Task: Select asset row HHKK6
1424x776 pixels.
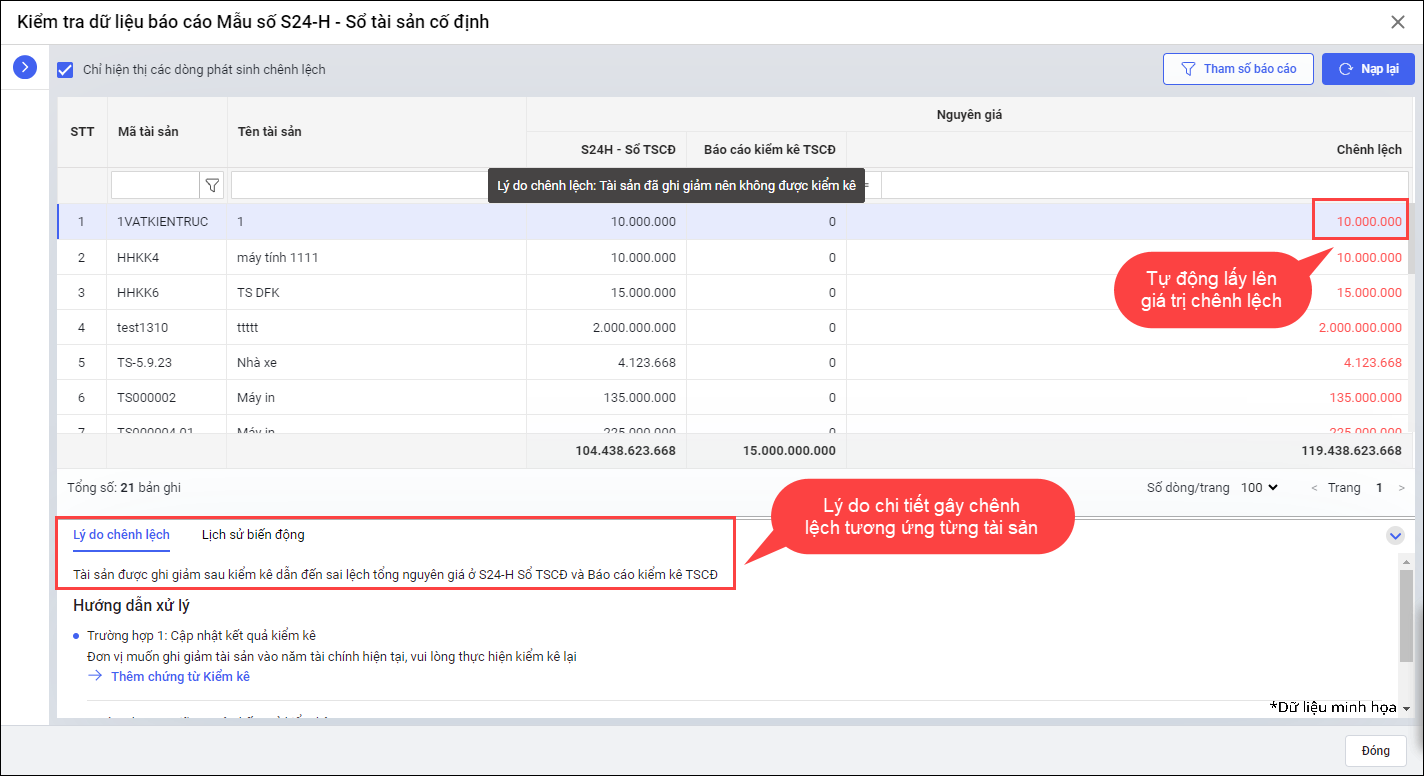Action: [x=733, y=292]
